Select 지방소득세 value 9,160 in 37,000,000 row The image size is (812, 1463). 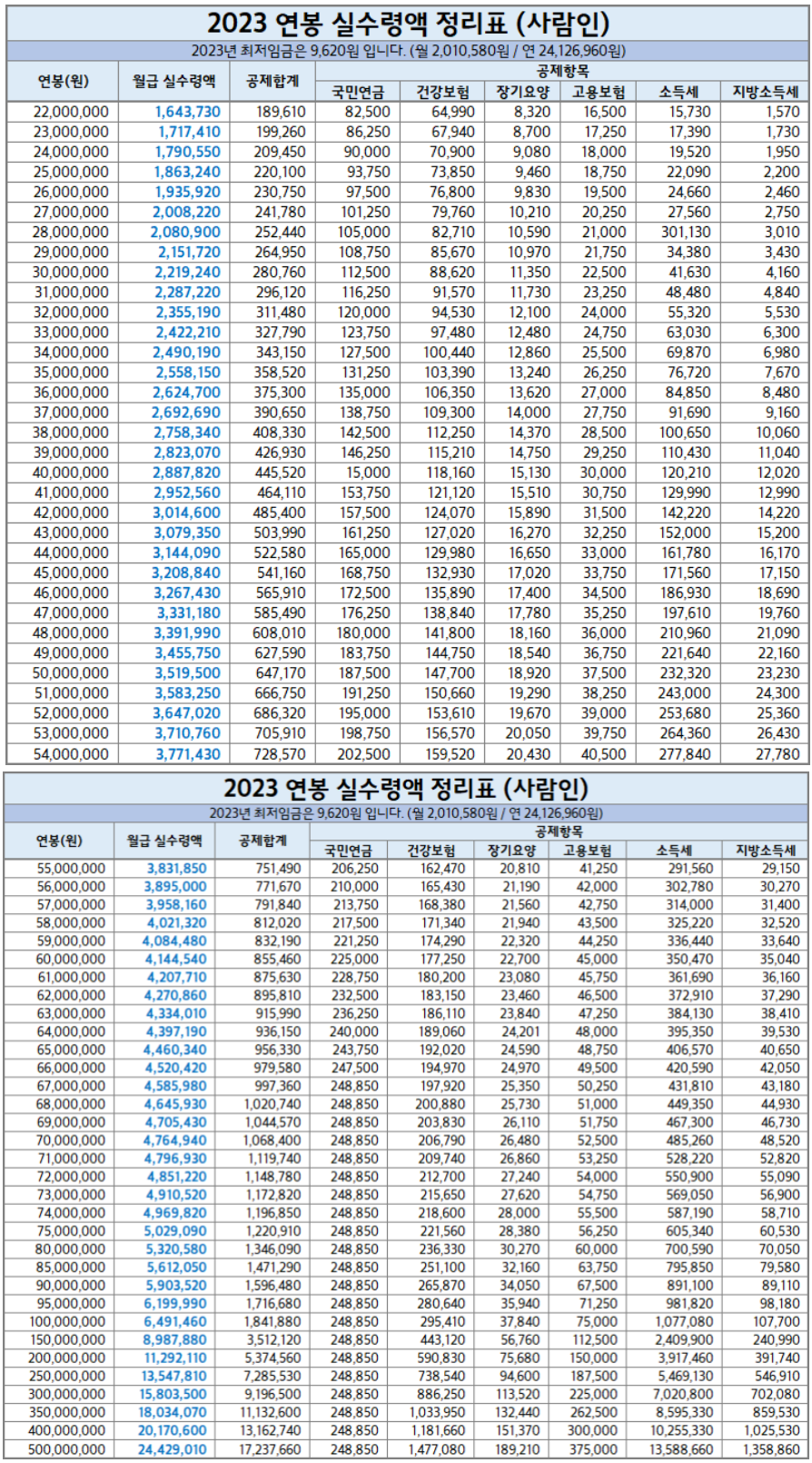click(782, 413)
